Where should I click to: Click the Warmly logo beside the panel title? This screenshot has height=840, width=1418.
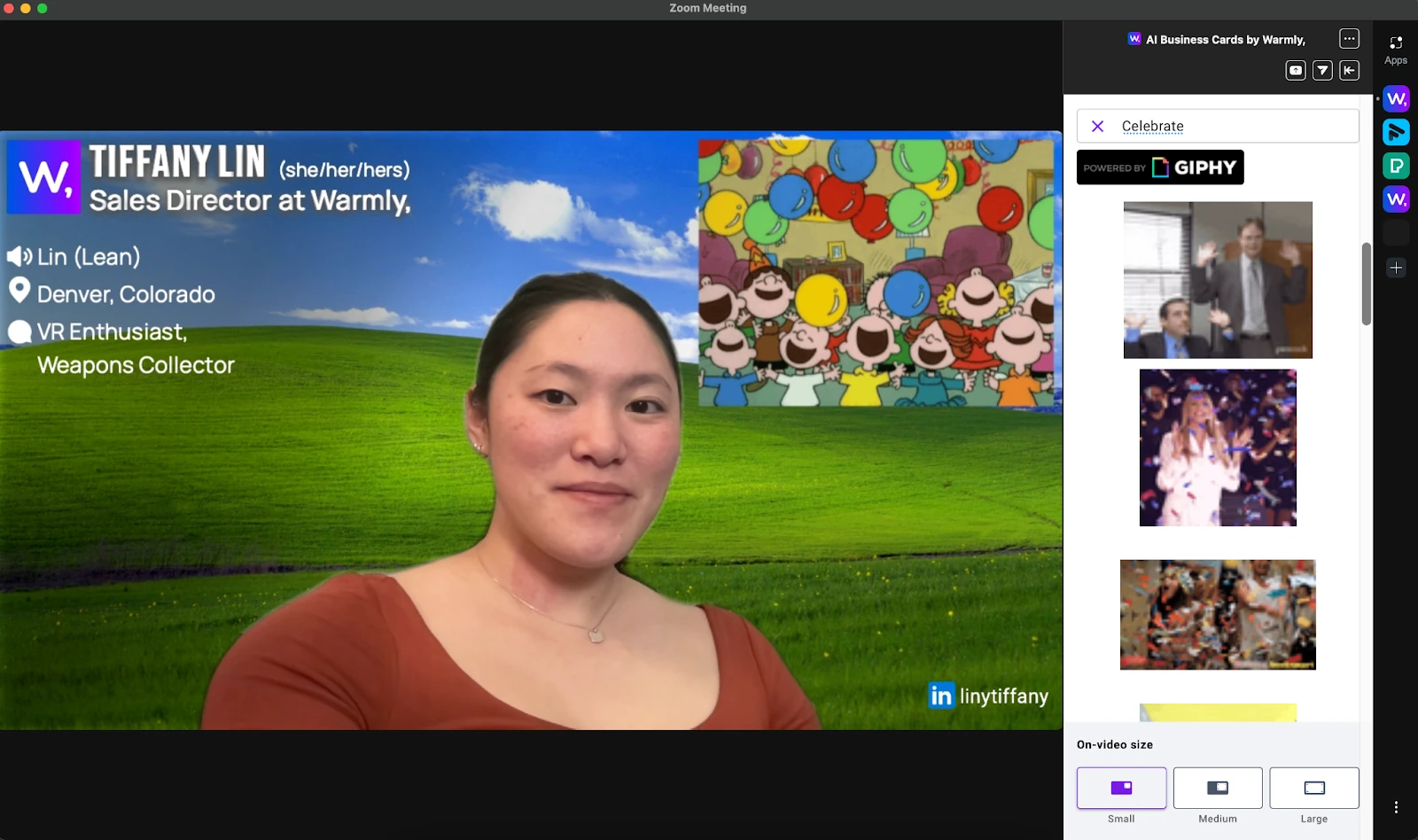[1134, 39]
